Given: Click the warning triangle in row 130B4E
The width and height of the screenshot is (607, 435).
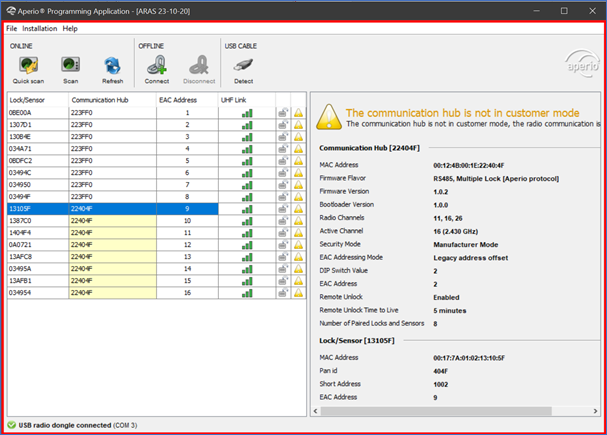Looking at the screenshot, I should click(298, 137).
